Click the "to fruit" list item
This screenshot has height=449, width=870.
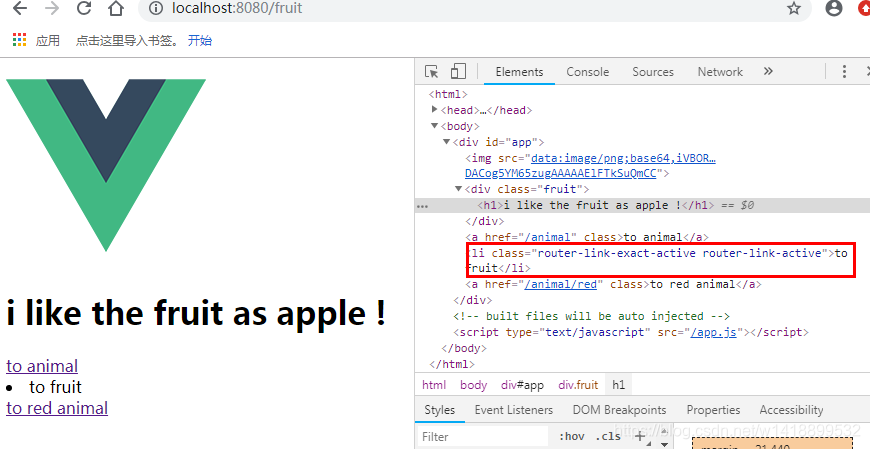pyautogui.click(x=55, y=387)
